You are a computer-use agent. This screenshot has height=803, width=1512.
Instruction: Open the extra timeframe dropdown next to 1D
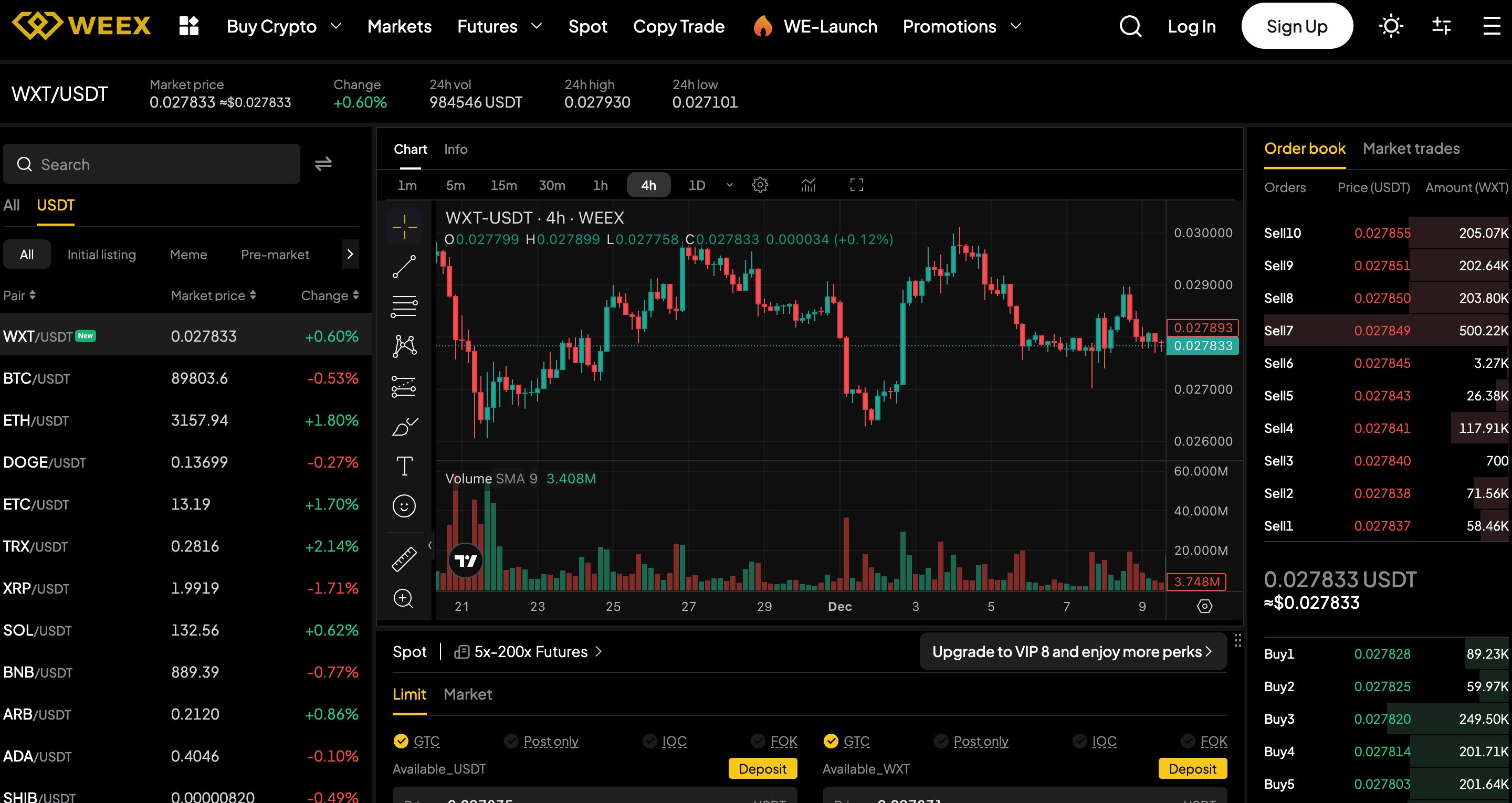point(730,184)
